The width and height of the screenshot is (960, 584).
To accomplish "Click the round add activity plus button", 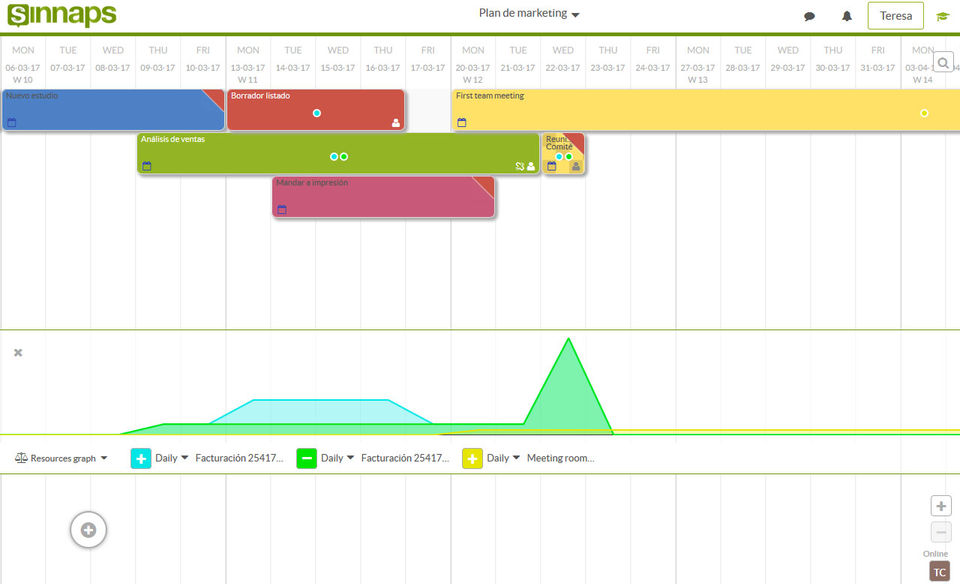I will pyautogui.click(x=88, y=530).
